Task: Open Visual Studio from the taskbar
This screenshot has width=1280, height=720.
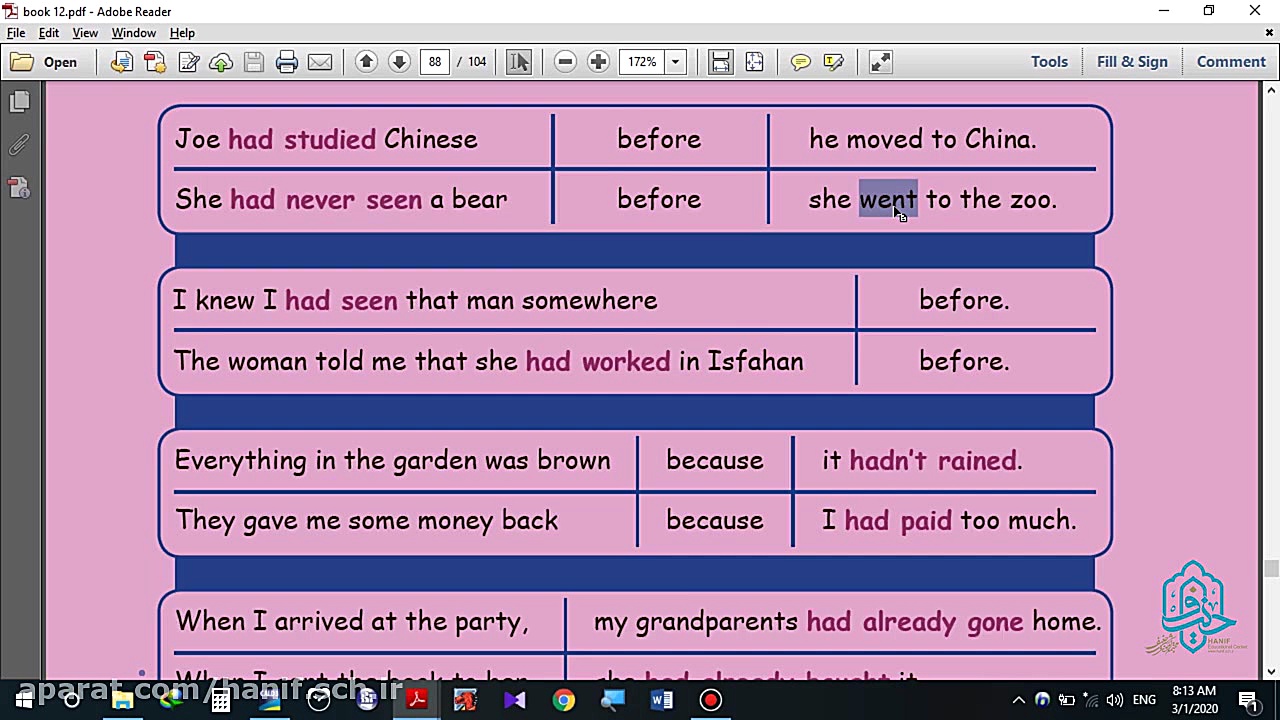Action: [x=515, y=700]
